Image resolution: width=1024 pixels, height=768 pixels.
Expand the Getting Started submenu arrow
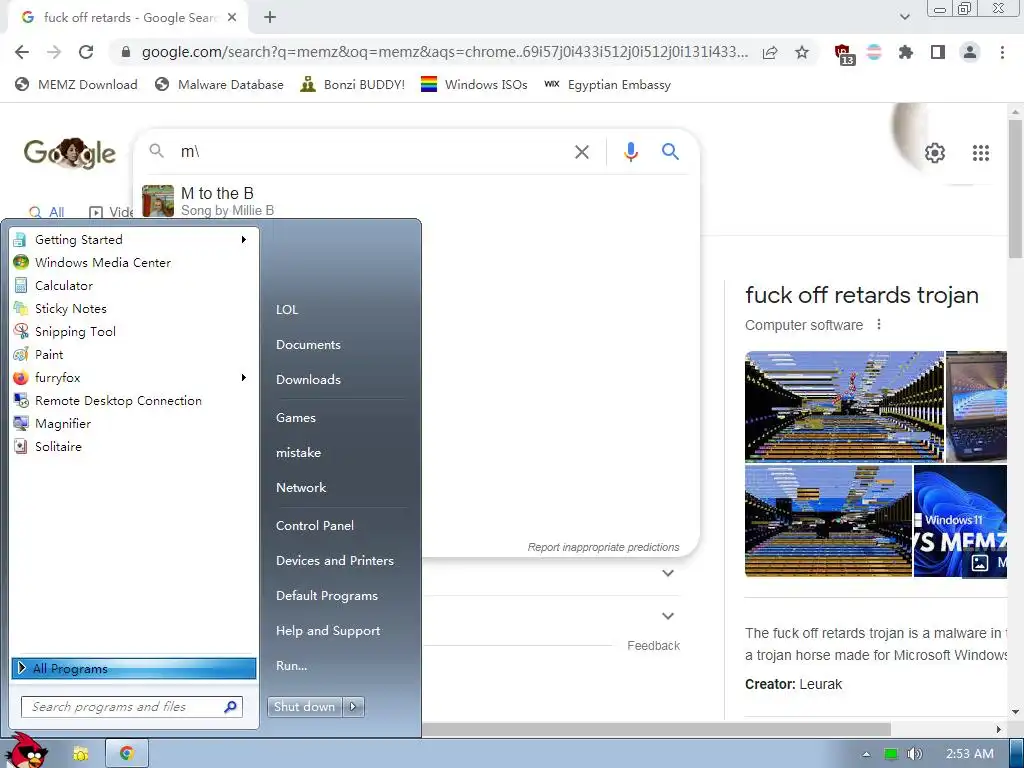pos(244,240)
